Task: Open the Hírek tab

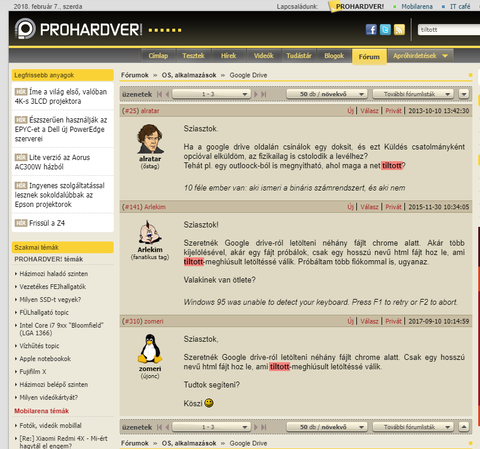Action: pos(229,56)
